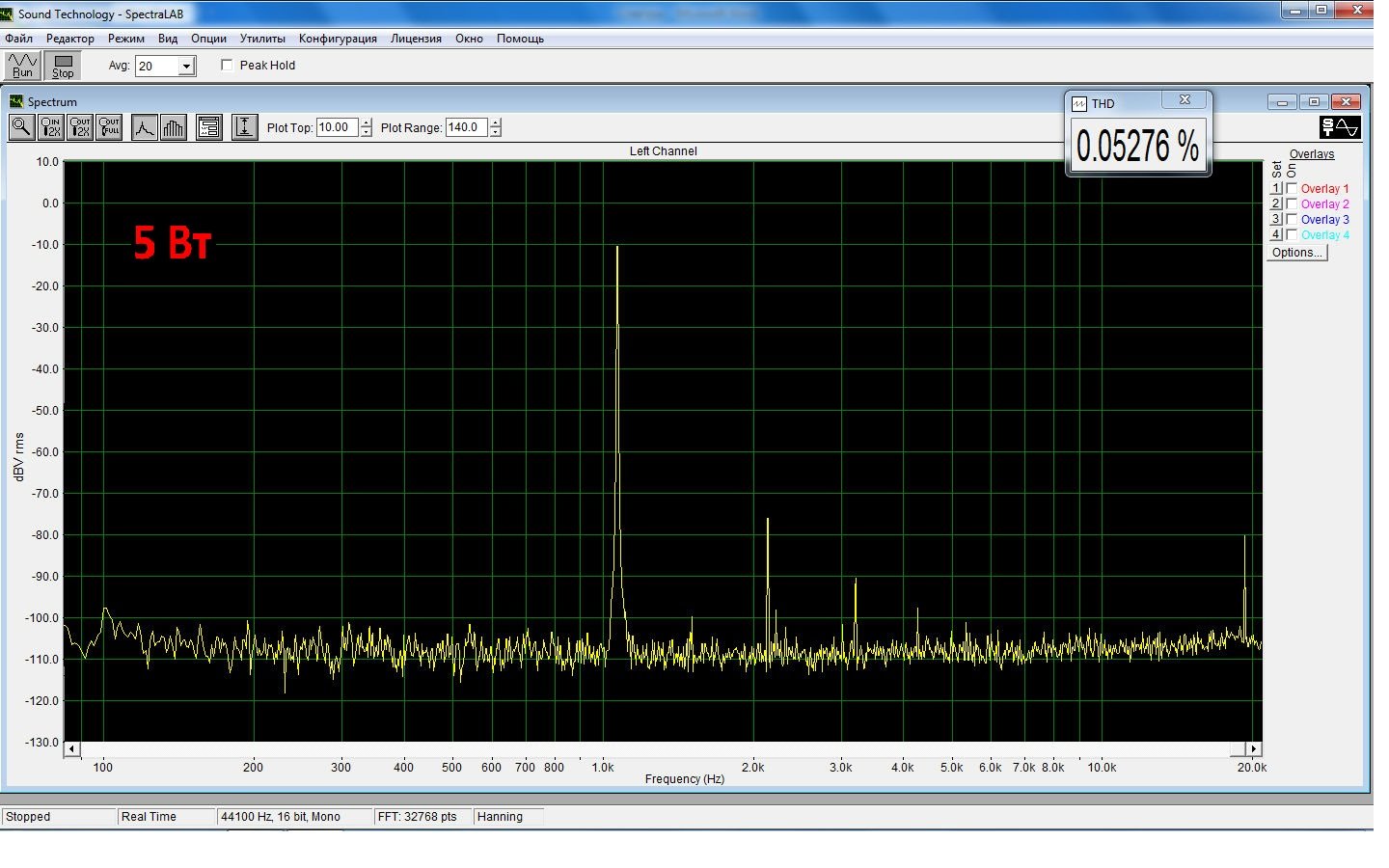Decrease Plot Range with down arrow

[496, 133]
